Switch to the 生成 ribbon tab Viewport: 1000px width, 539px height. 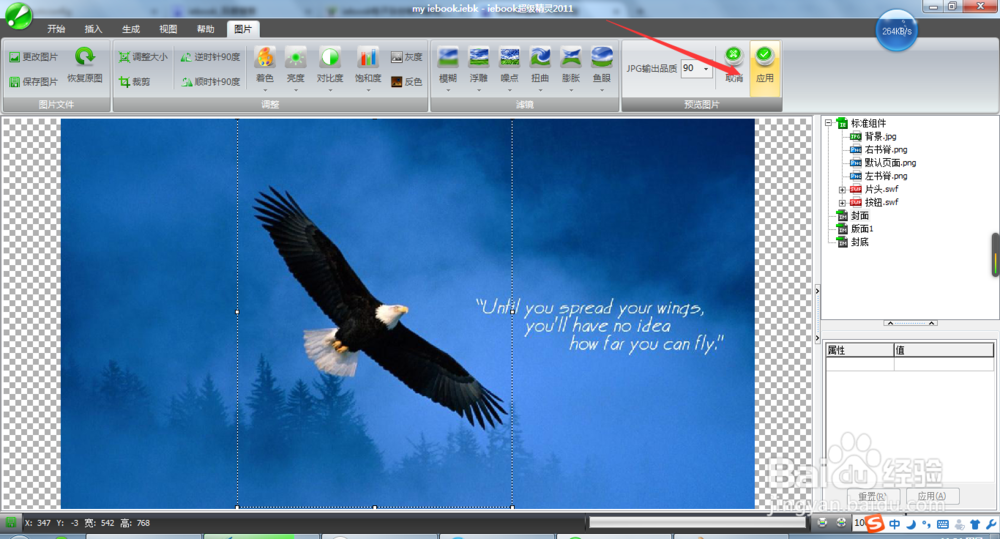(x=131, y=29)
